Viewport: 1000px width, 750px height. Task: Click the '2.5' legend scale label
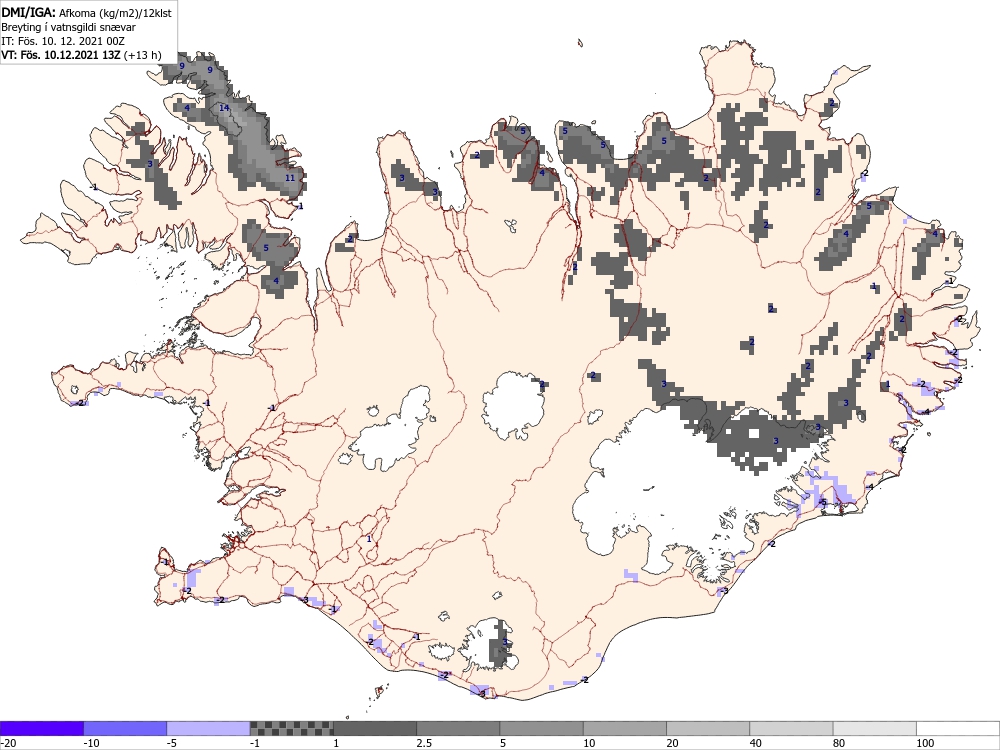(x=423, y=743)
